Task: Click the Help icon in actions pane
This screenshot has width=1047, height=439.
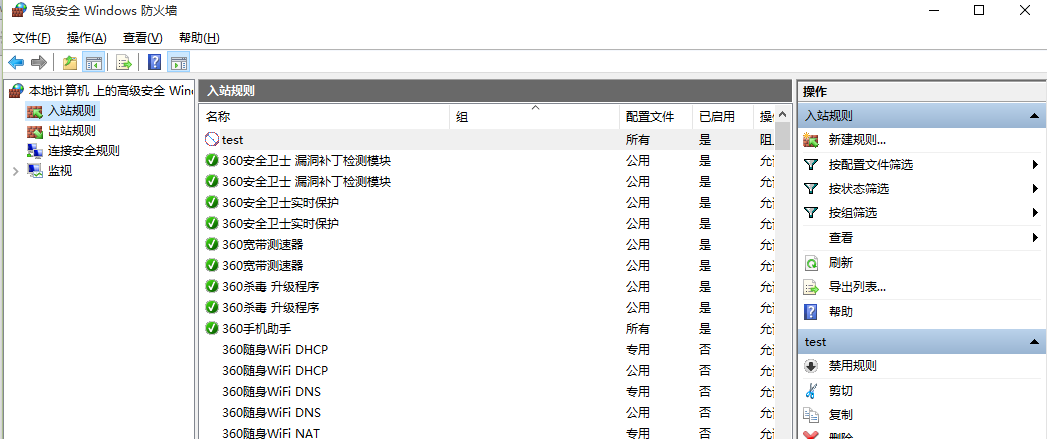Action: click(x=811, y=311)
